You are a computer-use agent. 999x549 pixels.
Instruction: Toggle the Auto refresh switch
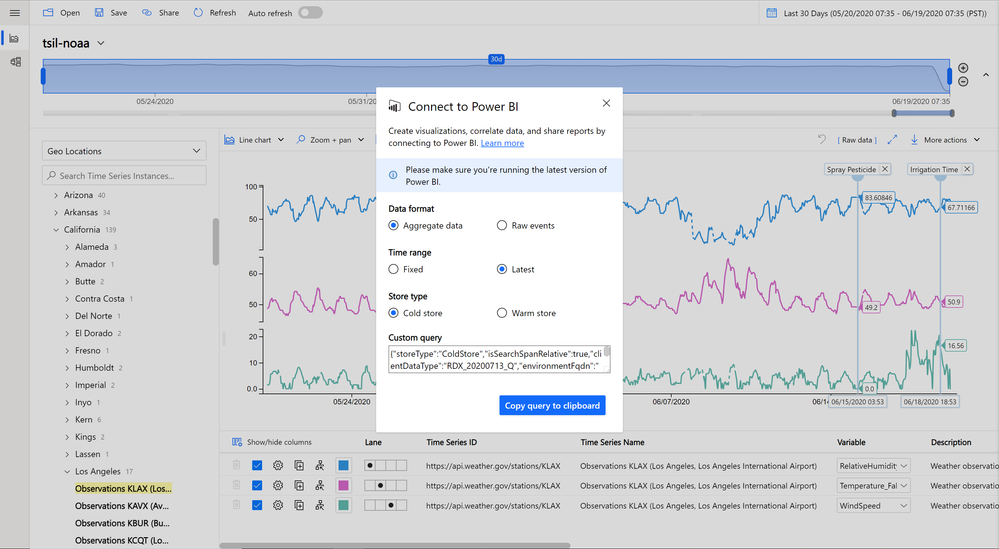pos(310,13)
